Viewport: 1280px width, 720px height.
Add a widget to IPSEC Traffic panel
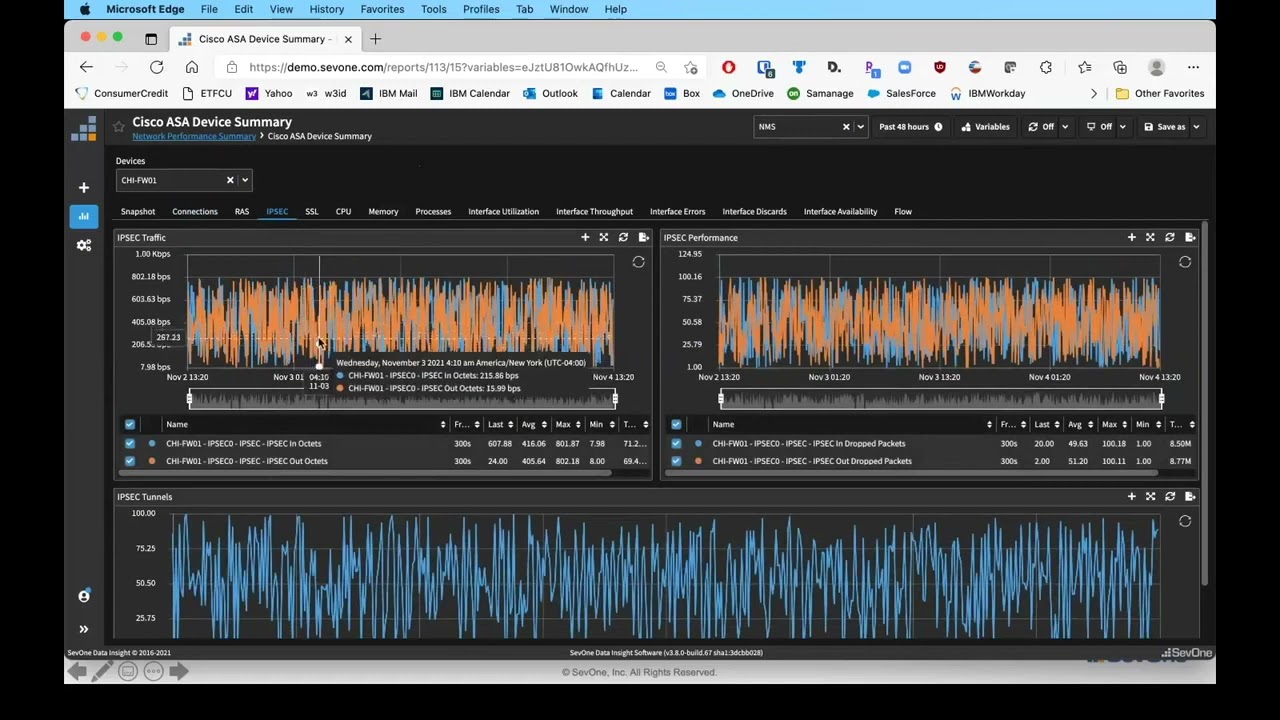point(585,238)
